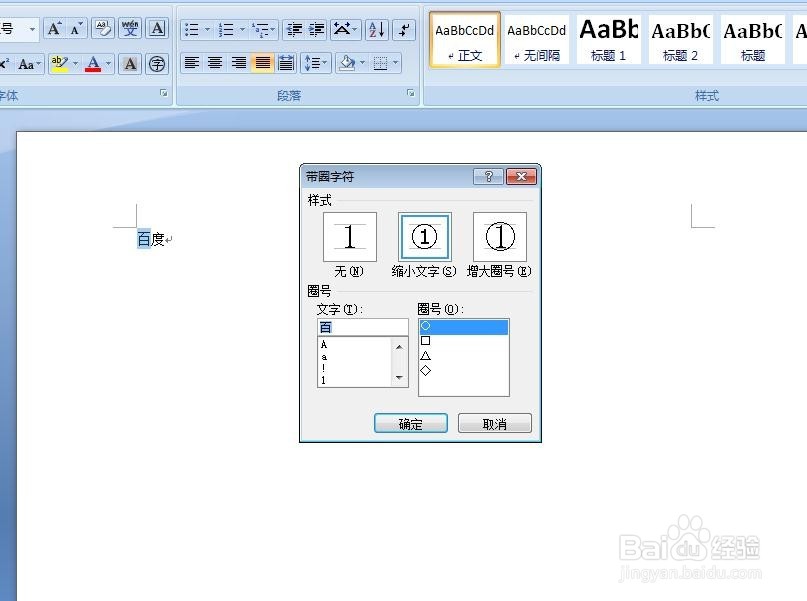The width and height of the screenshot is (807, 601).
Task: Select the diamond enclosure shape
Action: (464, 370)
